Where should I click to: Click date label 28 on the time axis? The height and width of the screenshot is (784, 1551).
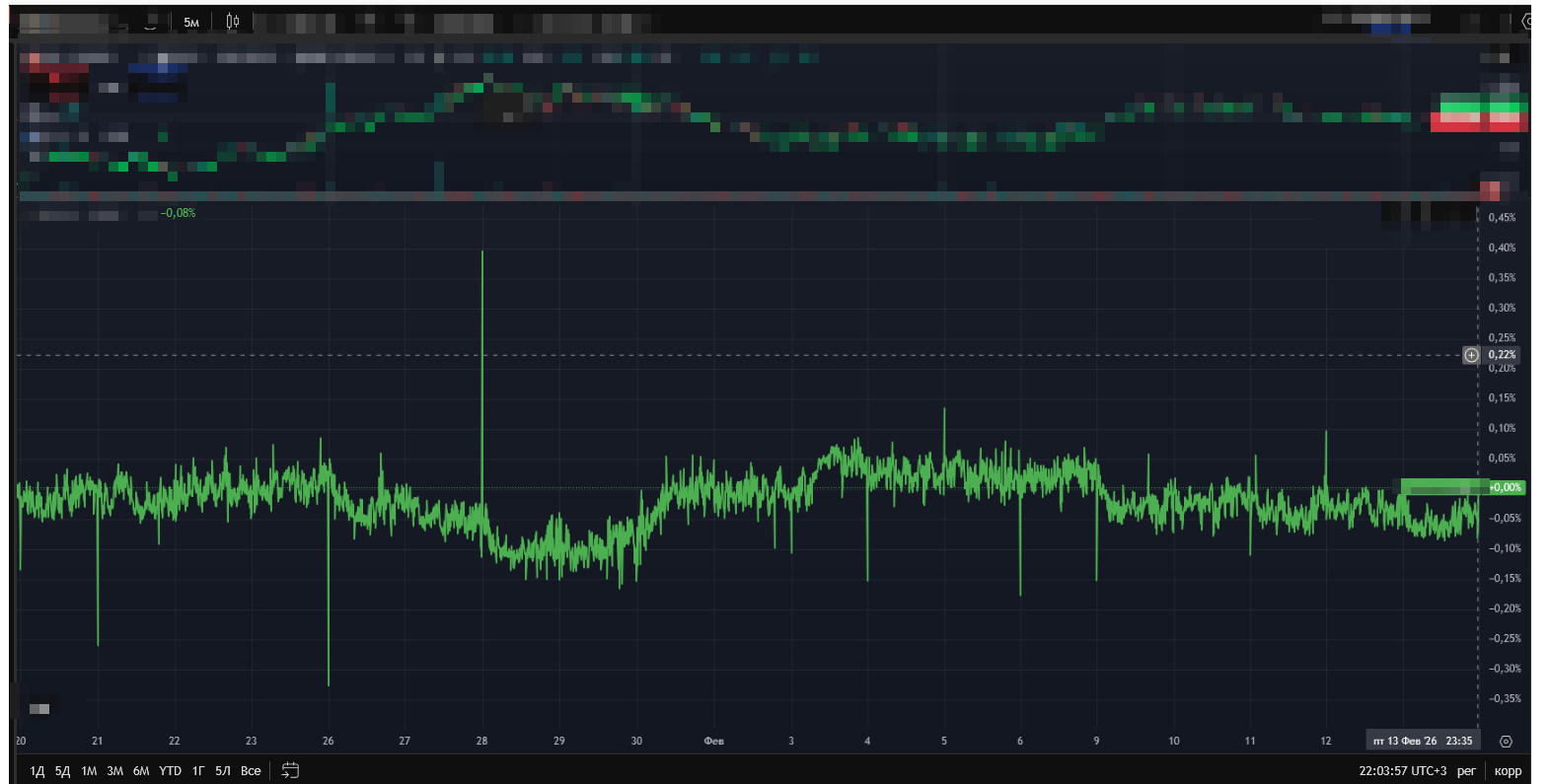481,741
